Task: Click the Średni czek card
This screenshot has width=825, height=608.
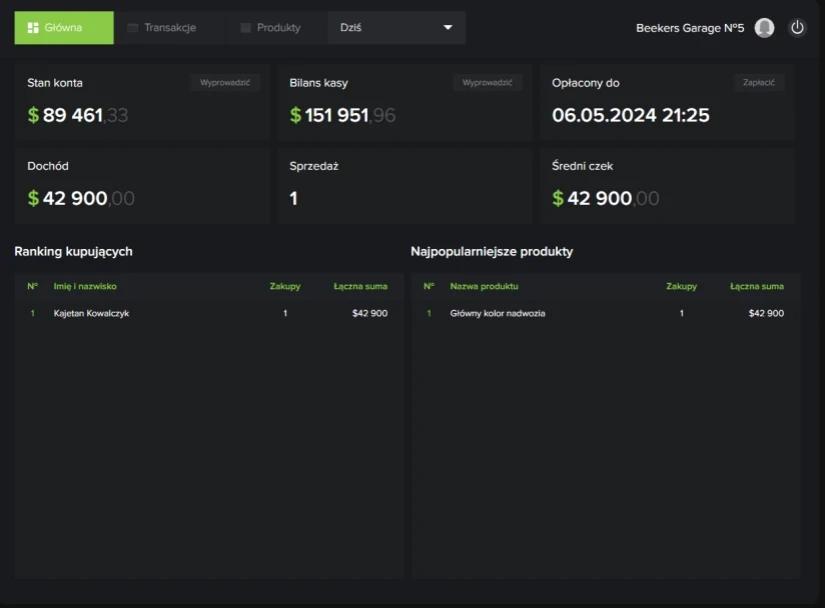Action: click(667, 186)
